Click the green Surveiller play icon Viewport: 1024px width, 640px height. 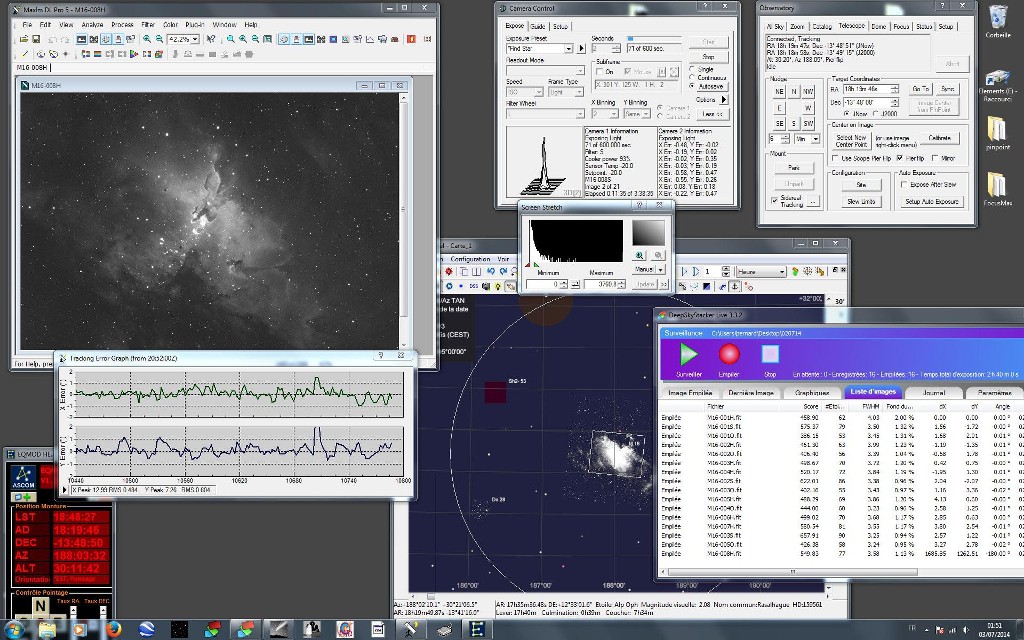point(688,354)
